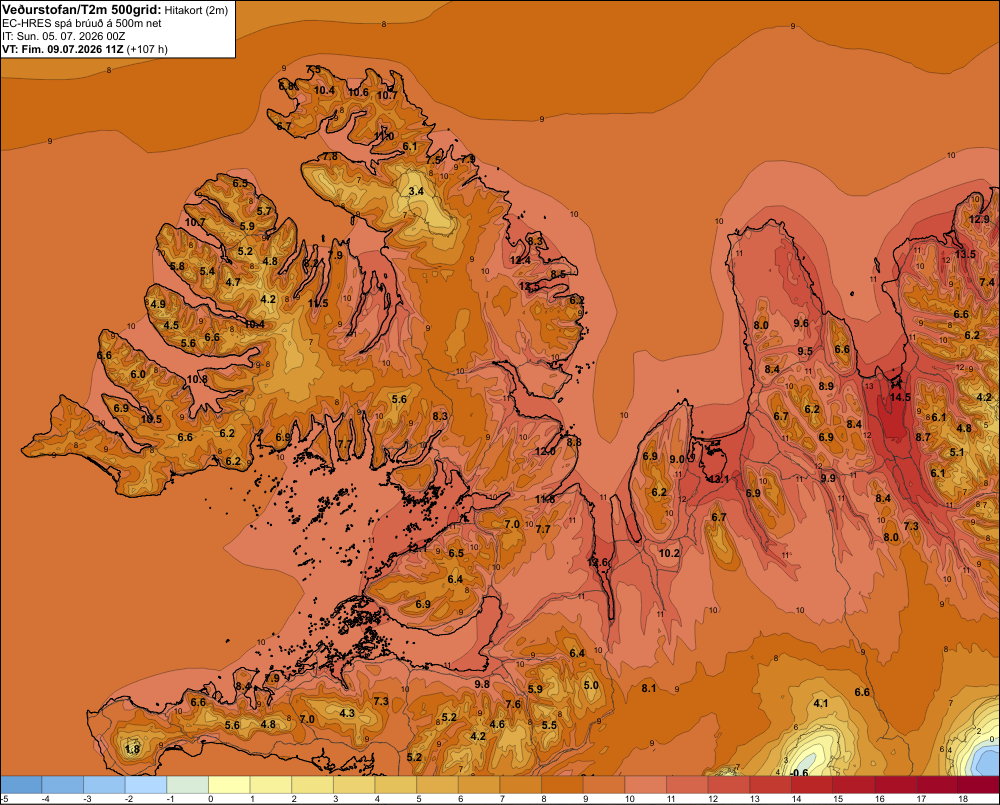1000x805 pixels.
Task: Click the IT initial time line in header
Action: point(64,36)
